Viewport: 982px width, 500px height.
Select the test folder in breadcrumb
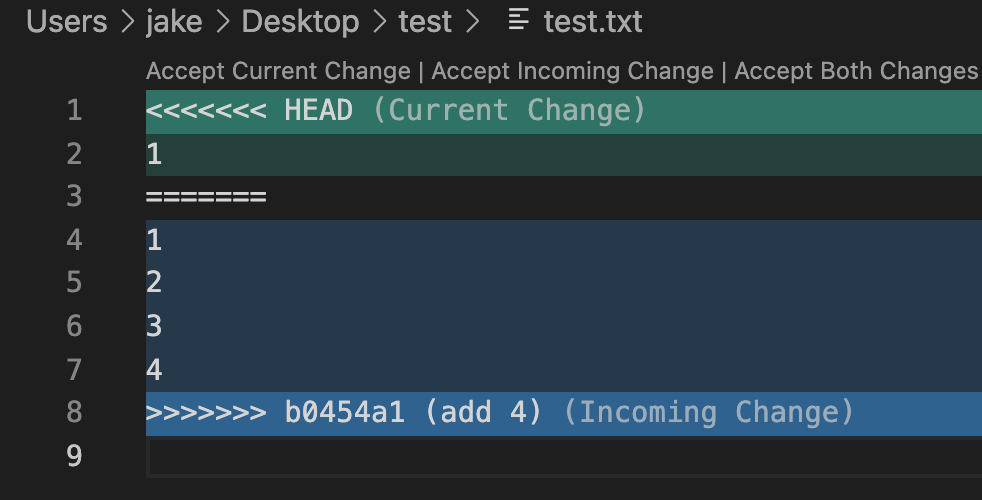coord(425,22)
